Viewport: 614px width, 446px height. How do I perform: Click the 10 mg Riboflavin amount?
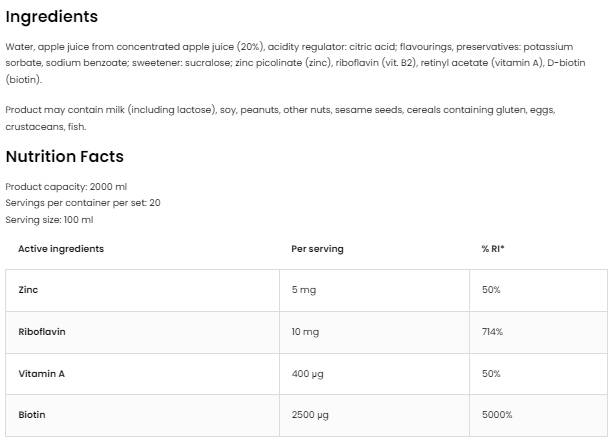pyautogui.click(x=305, y=331)
